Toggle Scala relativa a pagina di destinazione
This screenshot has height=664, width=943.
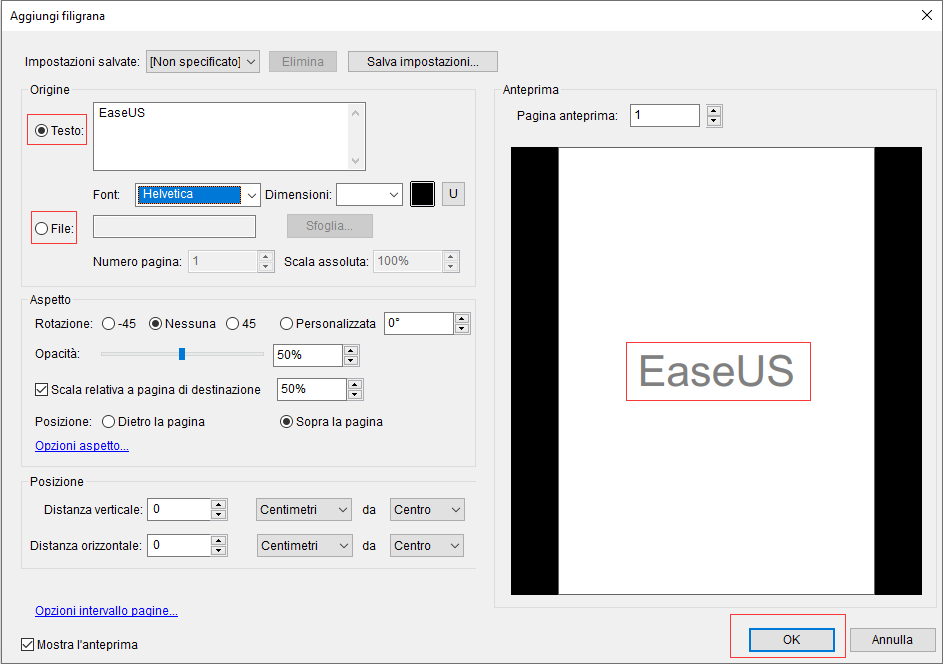coord(42,389)
